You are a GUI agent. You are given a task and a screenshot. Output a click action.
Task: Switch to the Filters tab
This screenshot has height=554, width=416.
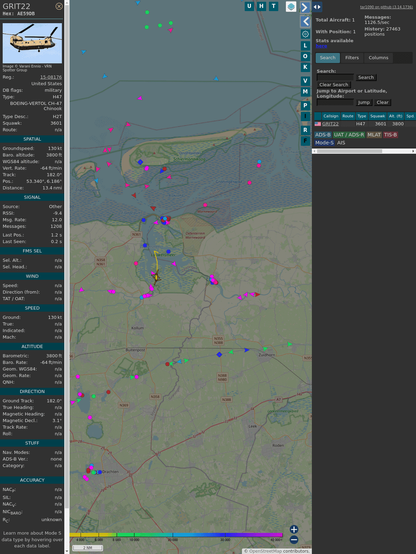pos(352,58)
